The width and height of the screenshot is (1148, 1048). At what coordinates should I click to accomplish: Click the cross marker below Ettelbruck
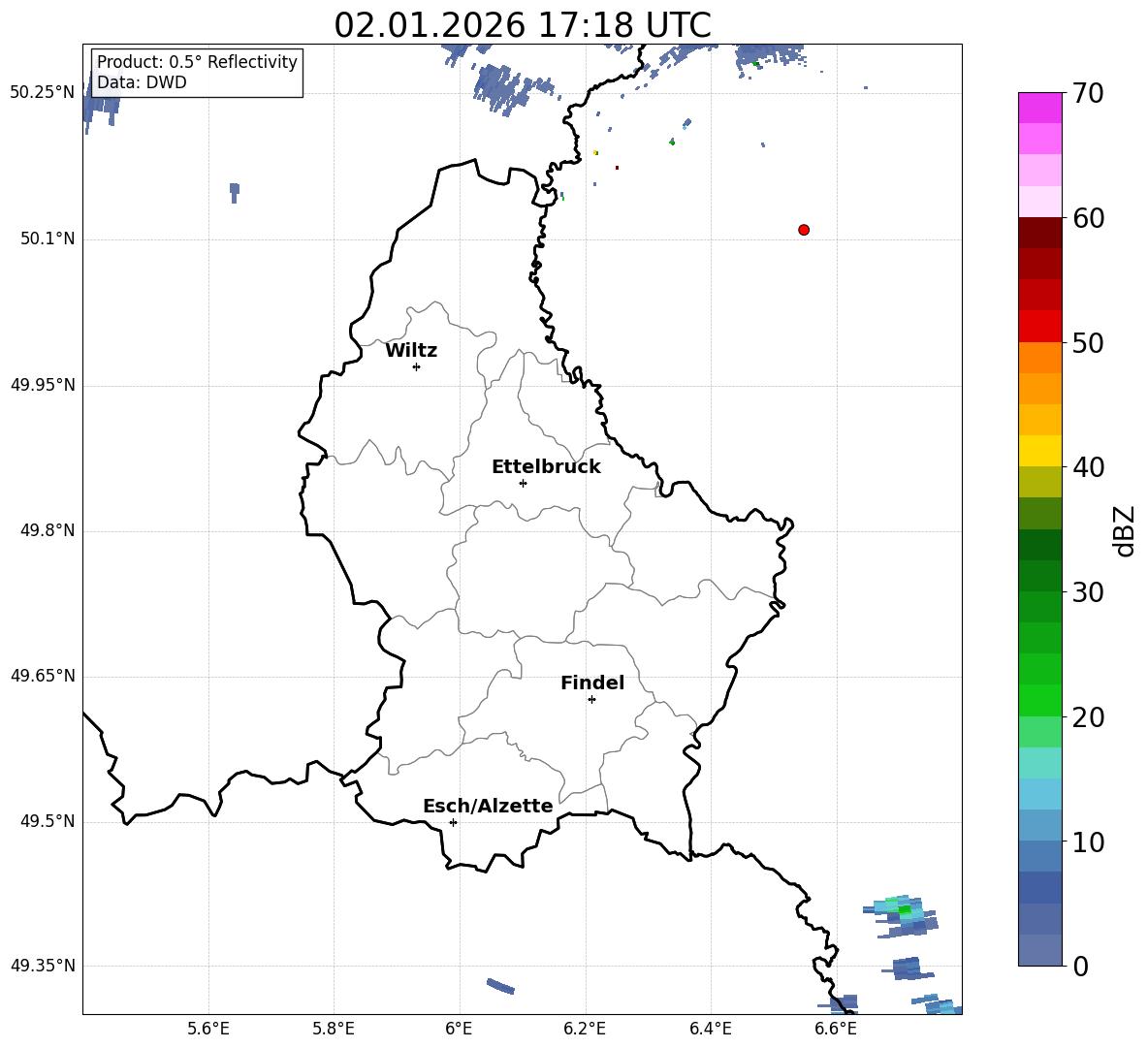523,483
